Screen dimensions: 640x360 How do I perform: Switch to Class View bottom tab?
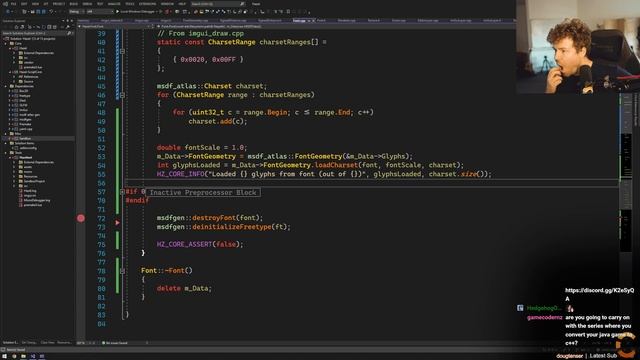47,342
